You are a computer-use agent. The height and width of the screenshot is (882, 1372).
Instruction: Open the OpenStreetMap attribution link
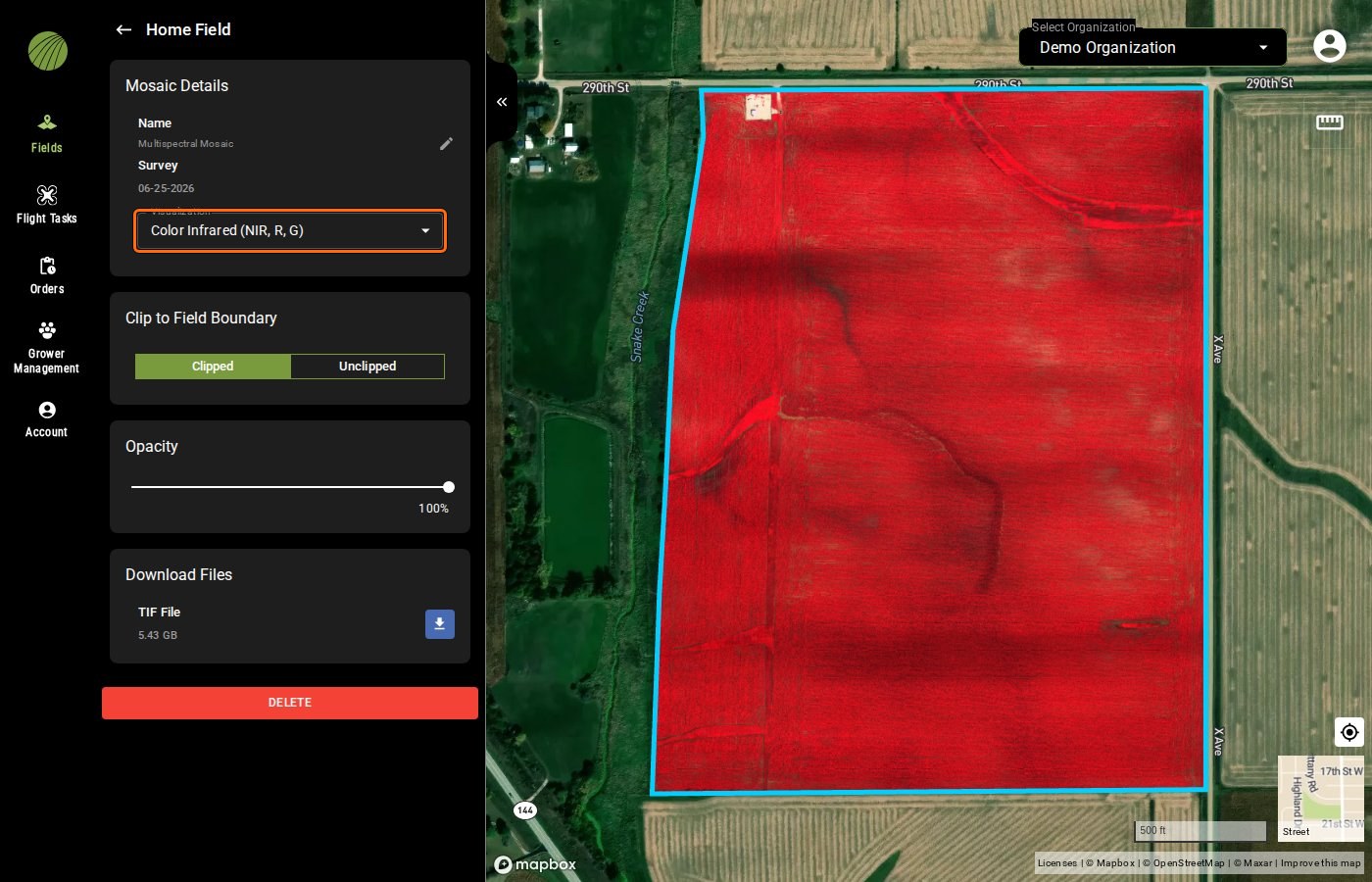point(1184,863)
